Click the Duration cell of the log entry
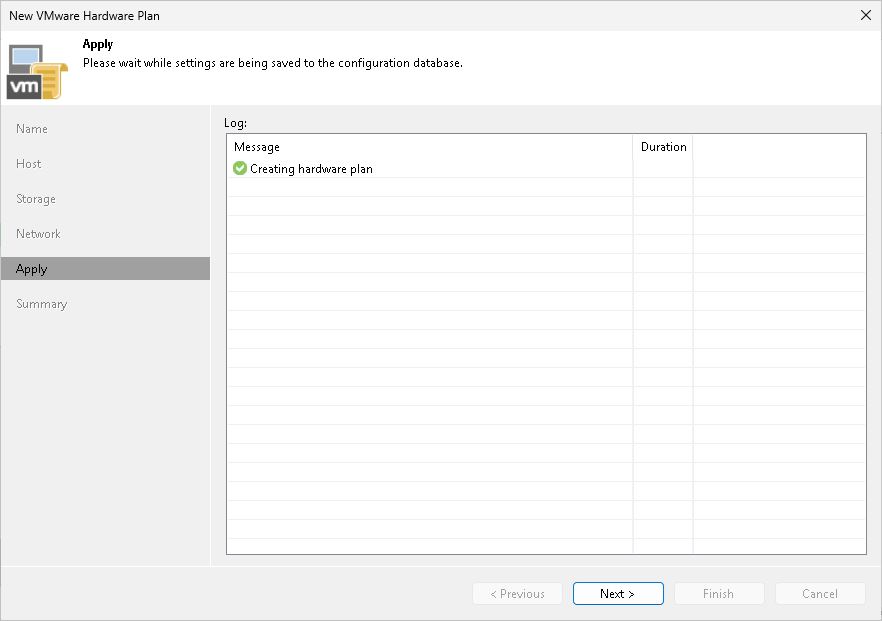This screenshot has height=621, width=882. [x=662, y=169]
